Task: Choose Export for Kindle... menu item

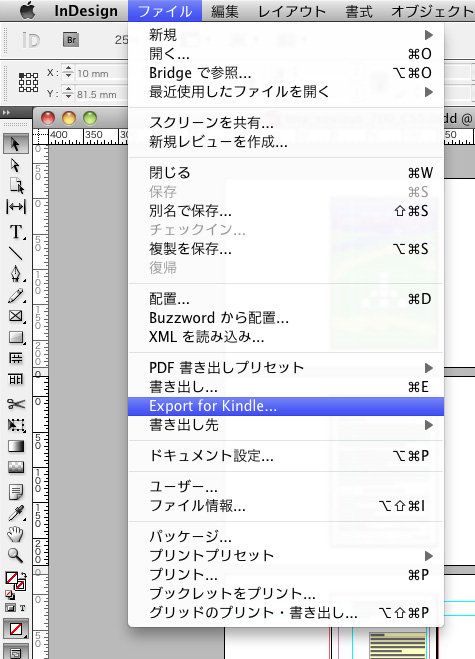Action: [286, 406]
